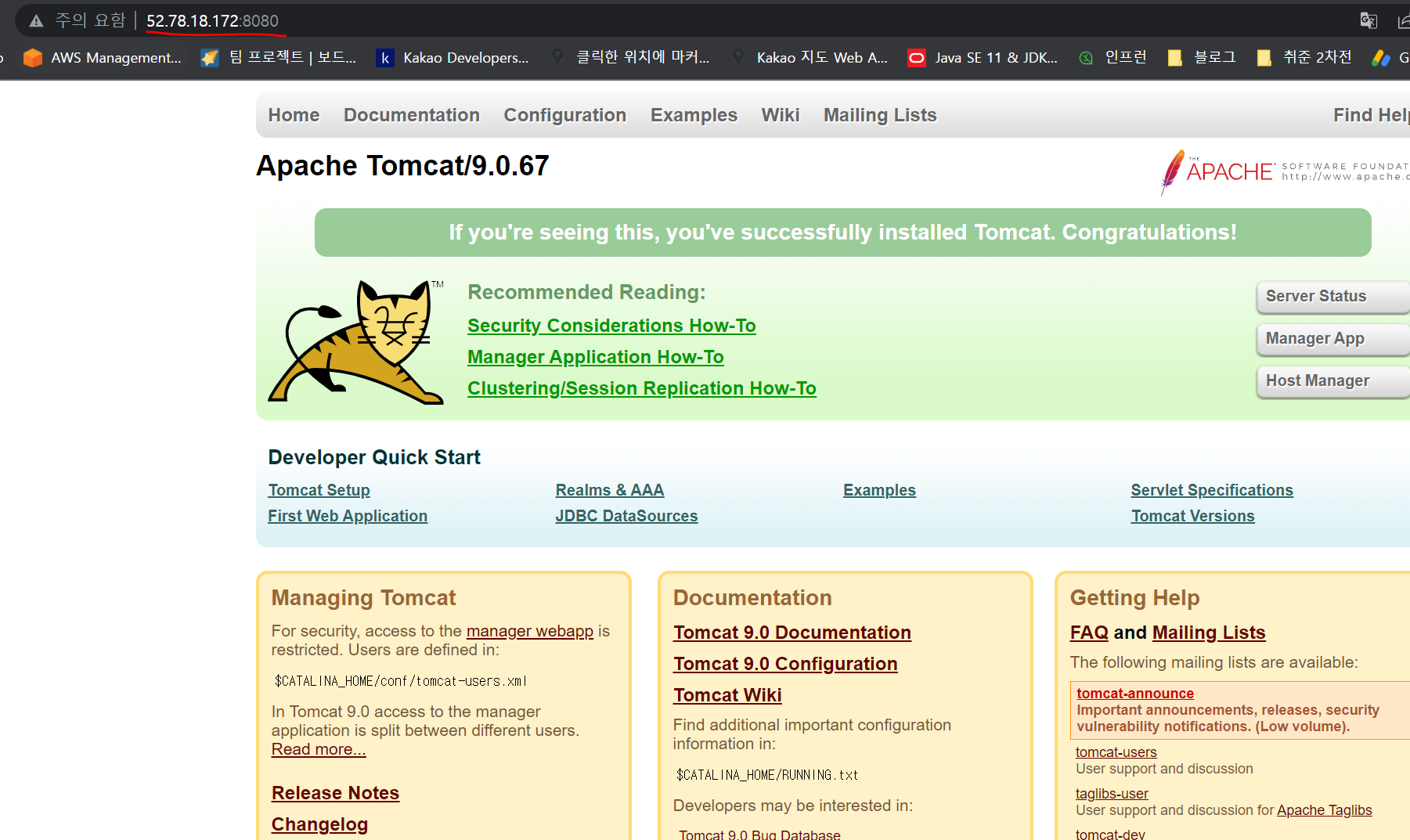
Task: Open the 팀 프로젝트 bookmark
Action: (x=279, y=58)
